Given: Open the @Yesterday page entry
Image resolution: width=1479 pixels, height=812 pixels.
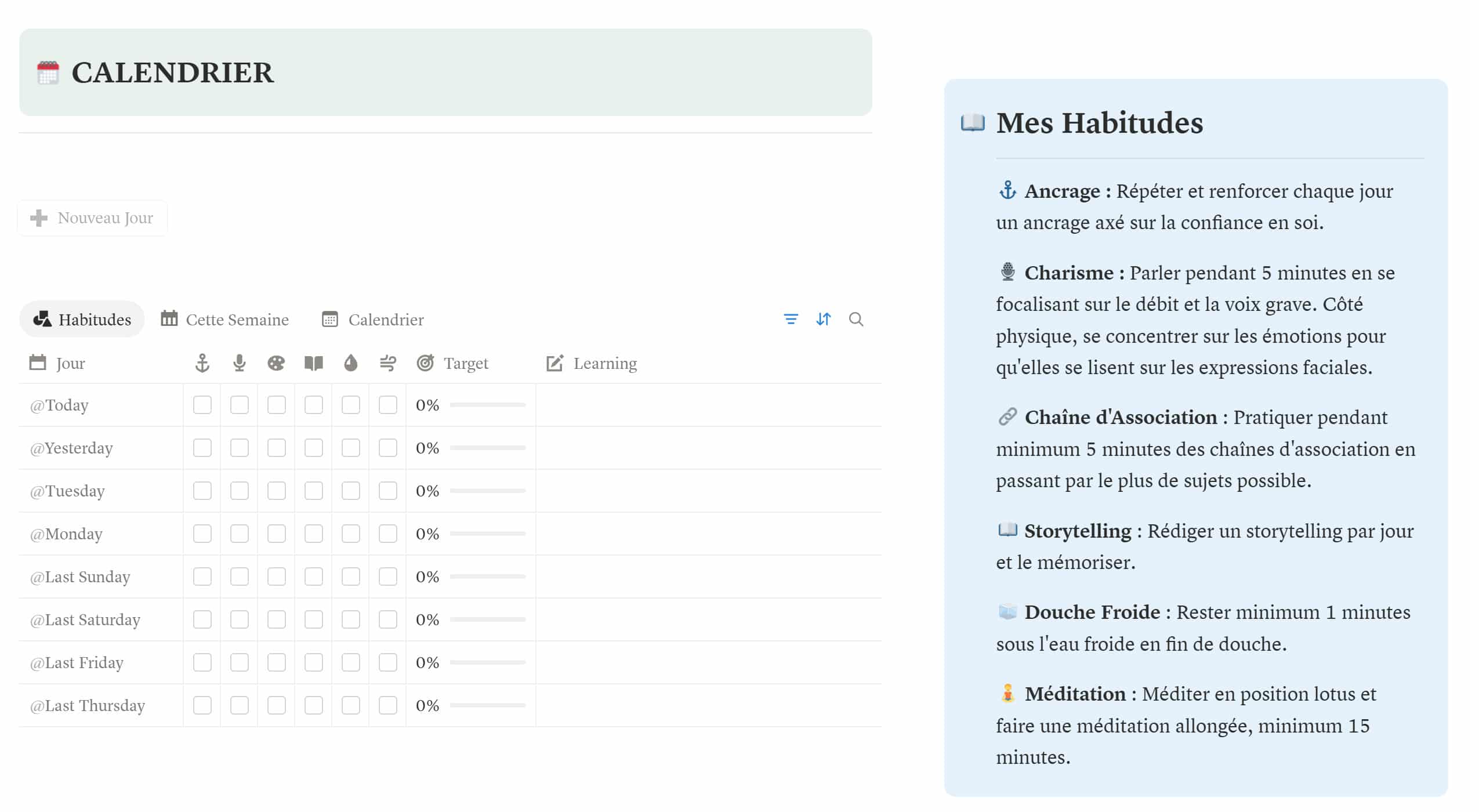Looking at the screenshot, I should coord(71,448).
